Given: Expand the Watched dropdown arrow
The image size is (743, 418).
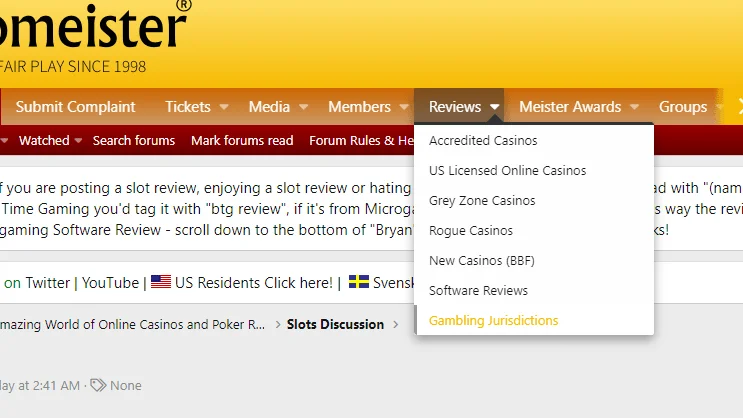Looking at the screenshot, I should pos(79,141).
